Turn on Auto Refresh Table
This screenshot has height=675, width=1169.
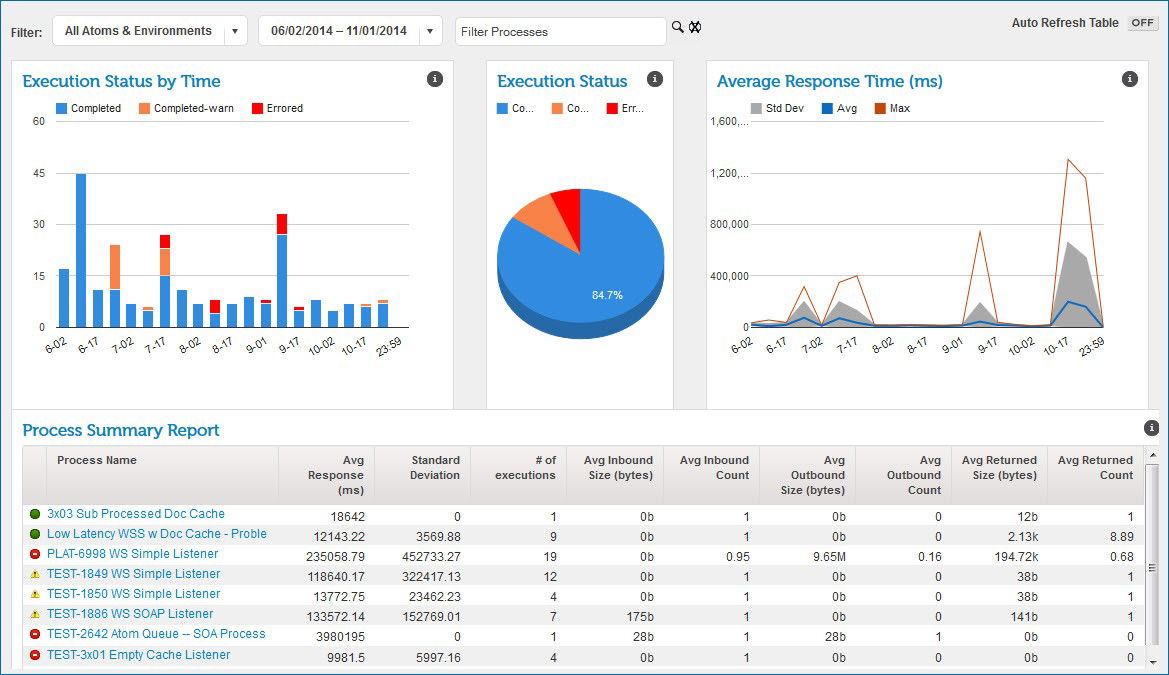click(1142, 22)
